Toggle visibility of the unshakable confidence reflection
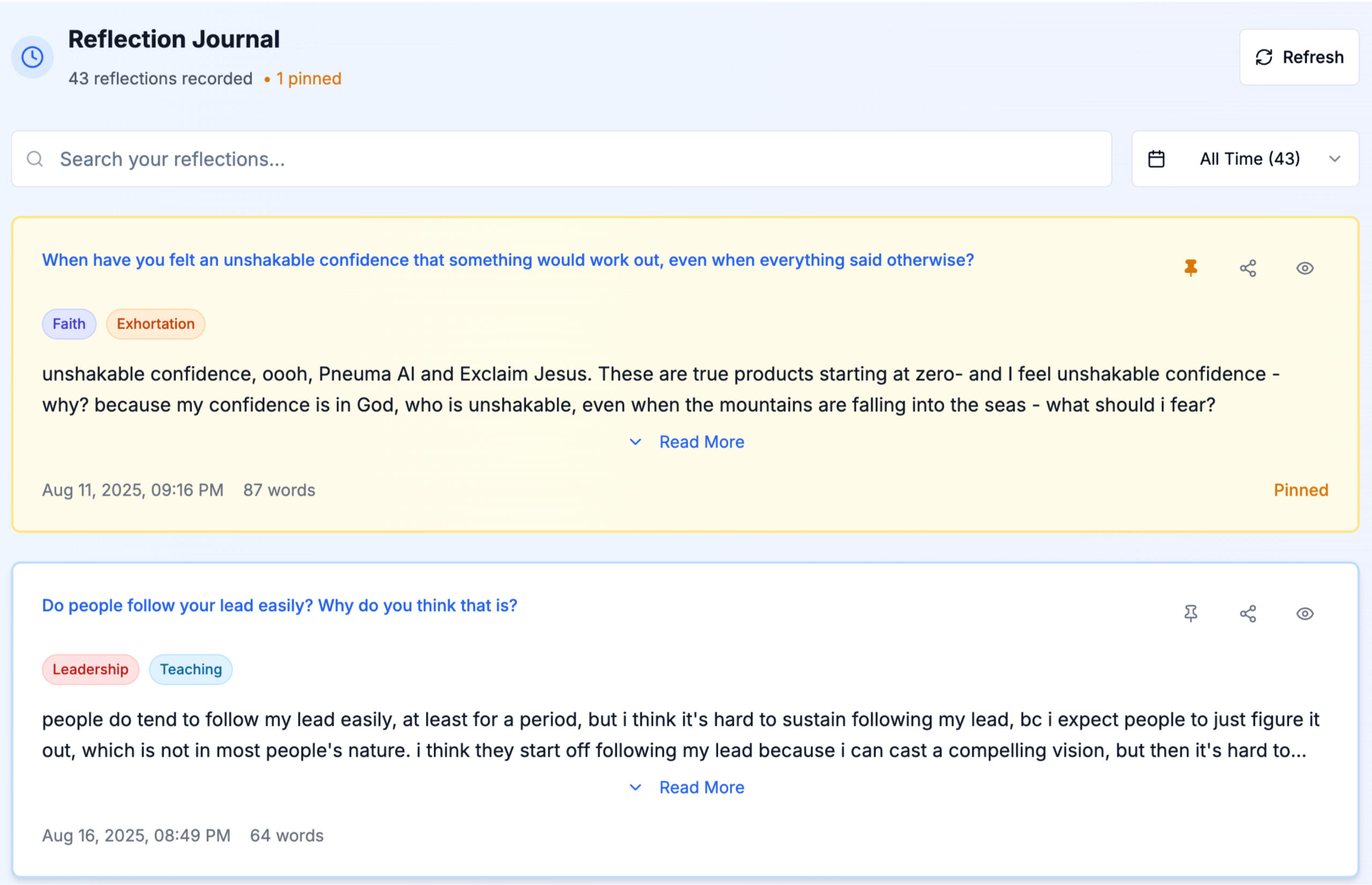 pyautogui.click(x=1304, y=269)
